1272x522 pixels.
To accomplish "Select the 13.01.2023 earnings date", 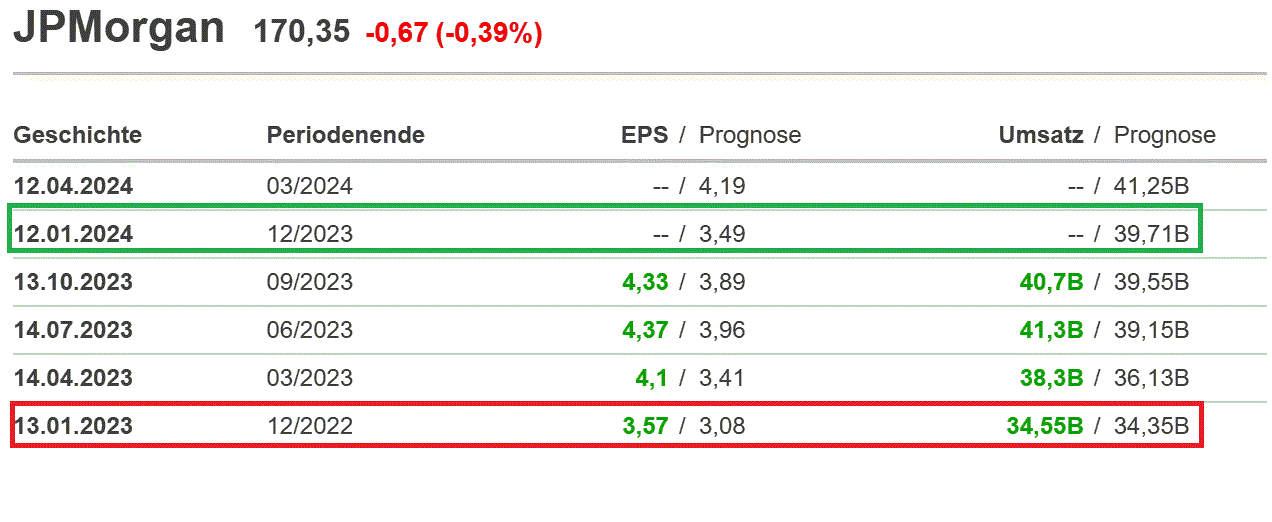I will coord(73,426).
